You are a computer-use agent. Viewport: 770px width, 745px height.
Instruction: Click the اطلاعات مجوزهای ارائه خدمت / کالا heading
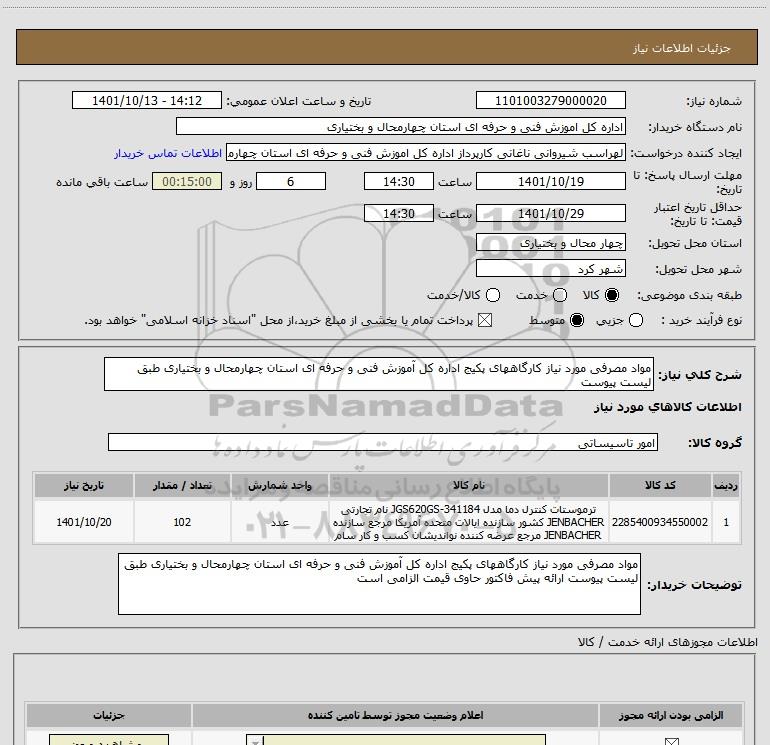tap(668, 642)
